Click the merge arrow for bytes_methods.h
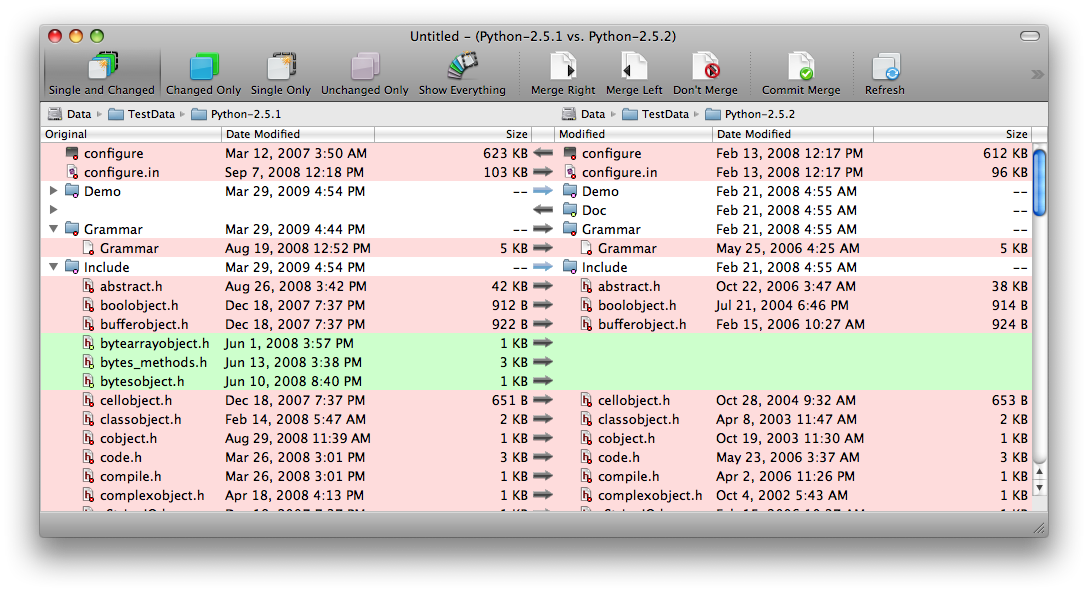This screenshot has height=592, width=1088. tap(543, 362)
